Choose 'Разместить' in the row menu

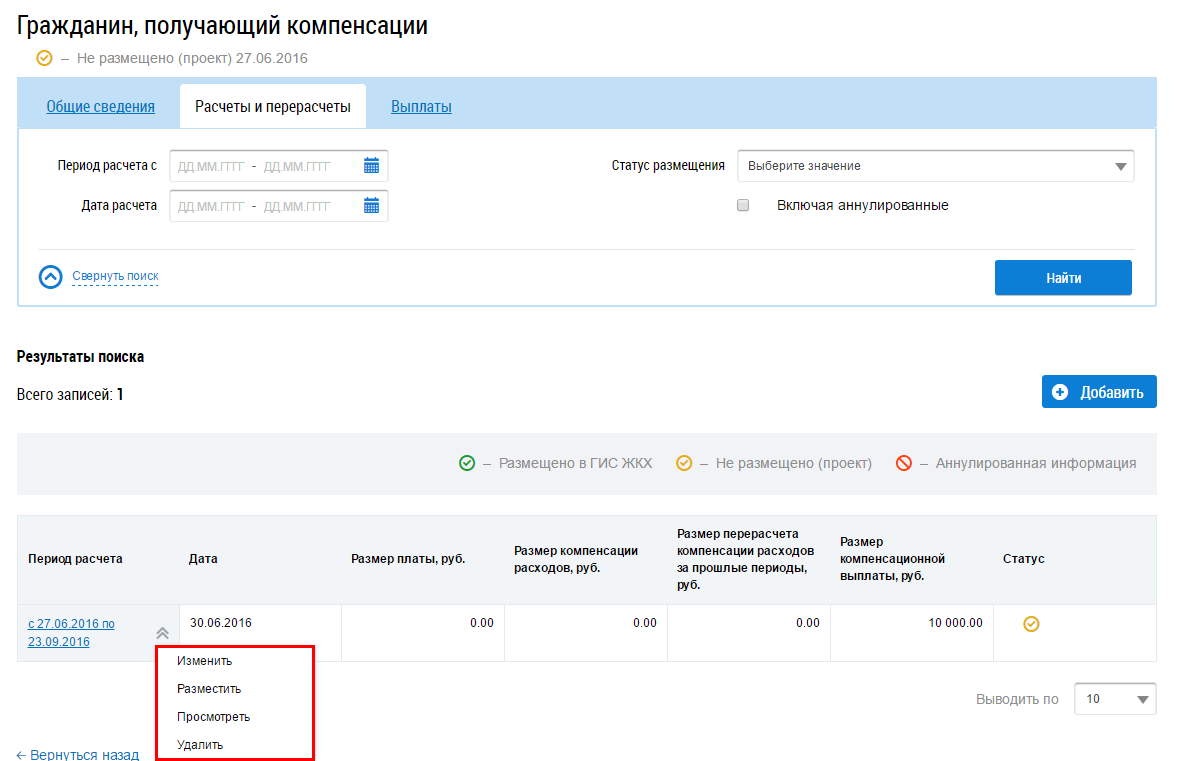pos(209,689)
